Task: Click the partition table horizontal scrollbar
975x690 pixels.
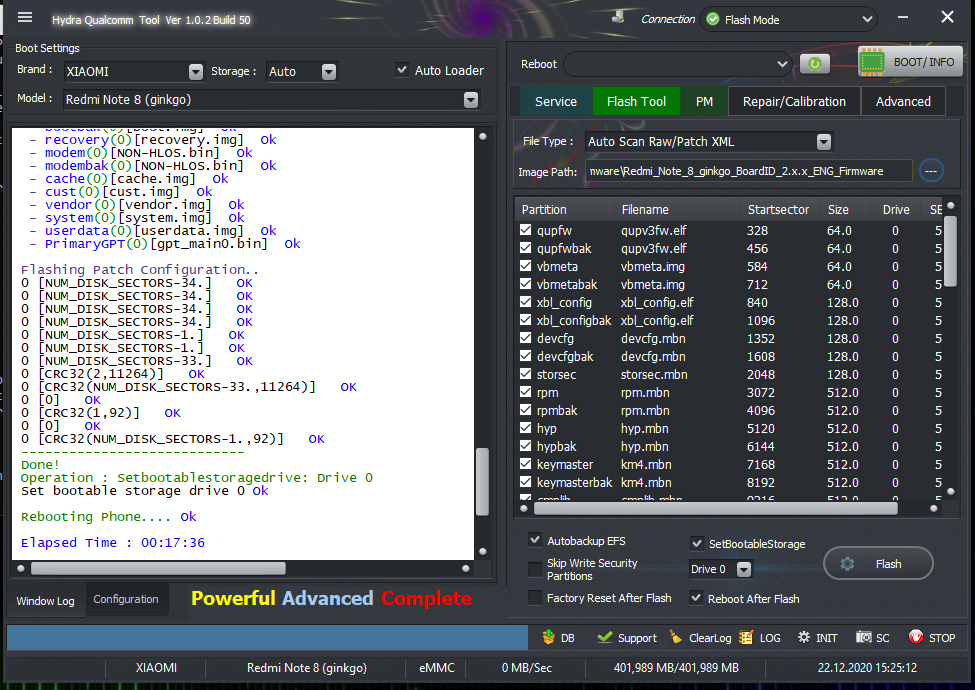Action: (x=715, y=508)
